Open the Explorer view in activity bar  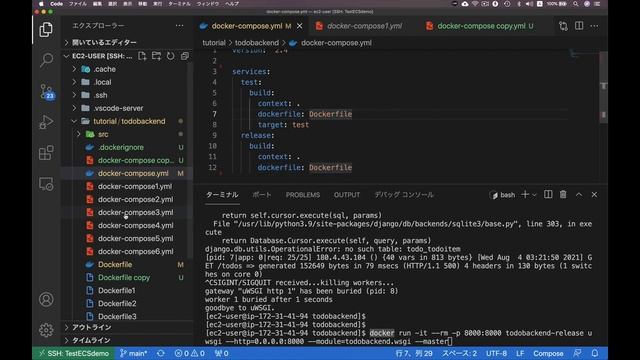[x=46, y=30]
